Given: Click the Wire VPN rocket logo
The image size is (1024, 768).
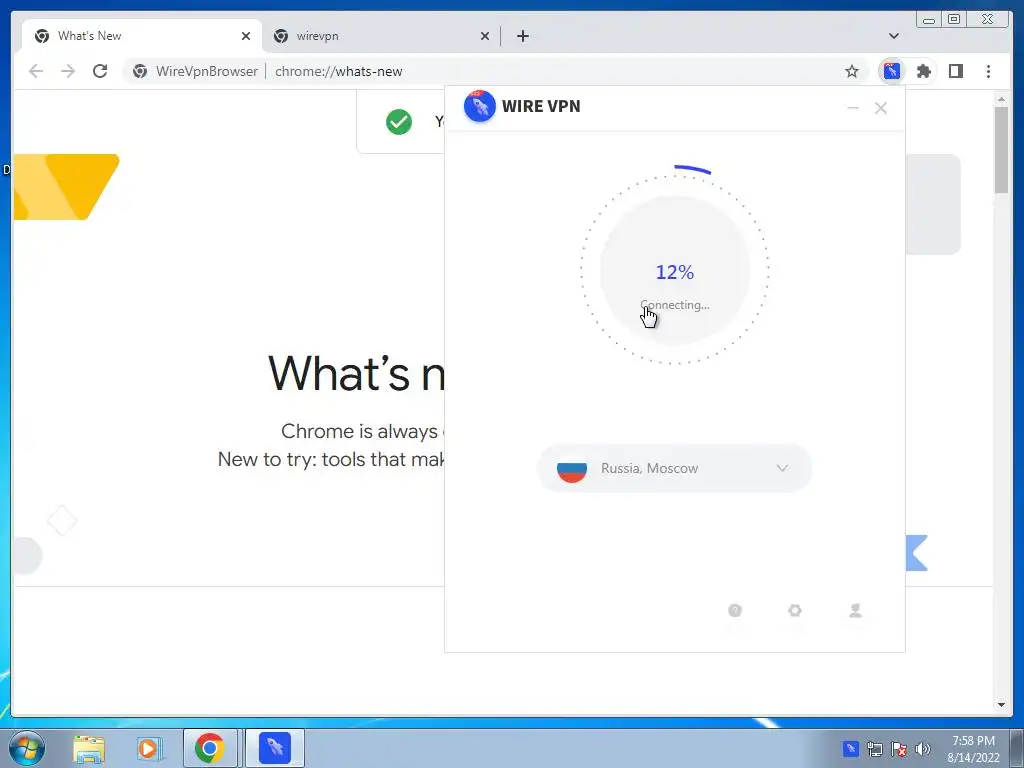Looking at the screenshot, I should 479,106.
